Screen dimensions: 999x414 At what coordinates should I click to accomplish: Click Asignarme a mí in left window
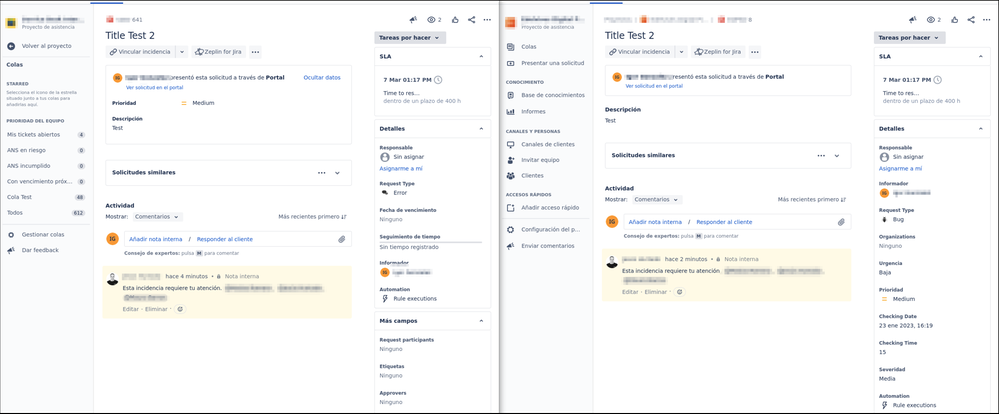click(x=401, y=169)
